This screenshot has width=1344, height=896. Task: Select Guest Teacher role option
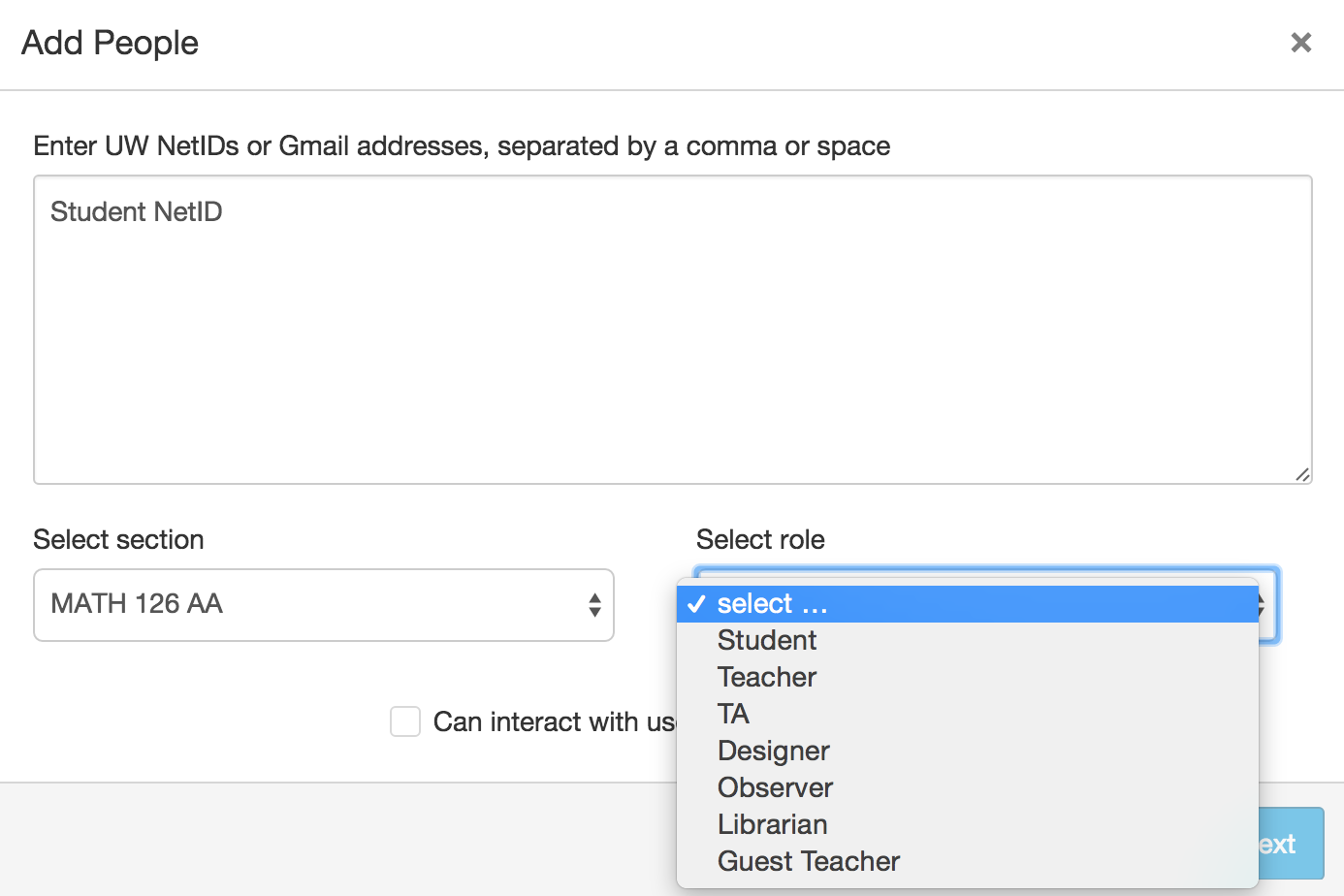click(x=968, y=862)
